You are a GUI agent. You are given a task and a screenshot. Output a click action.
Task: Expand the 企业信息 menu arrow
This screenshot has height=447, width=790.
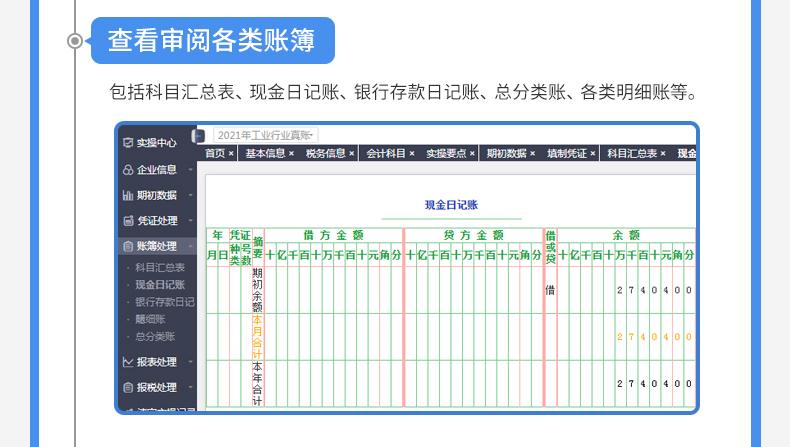[x=190, y=170]
